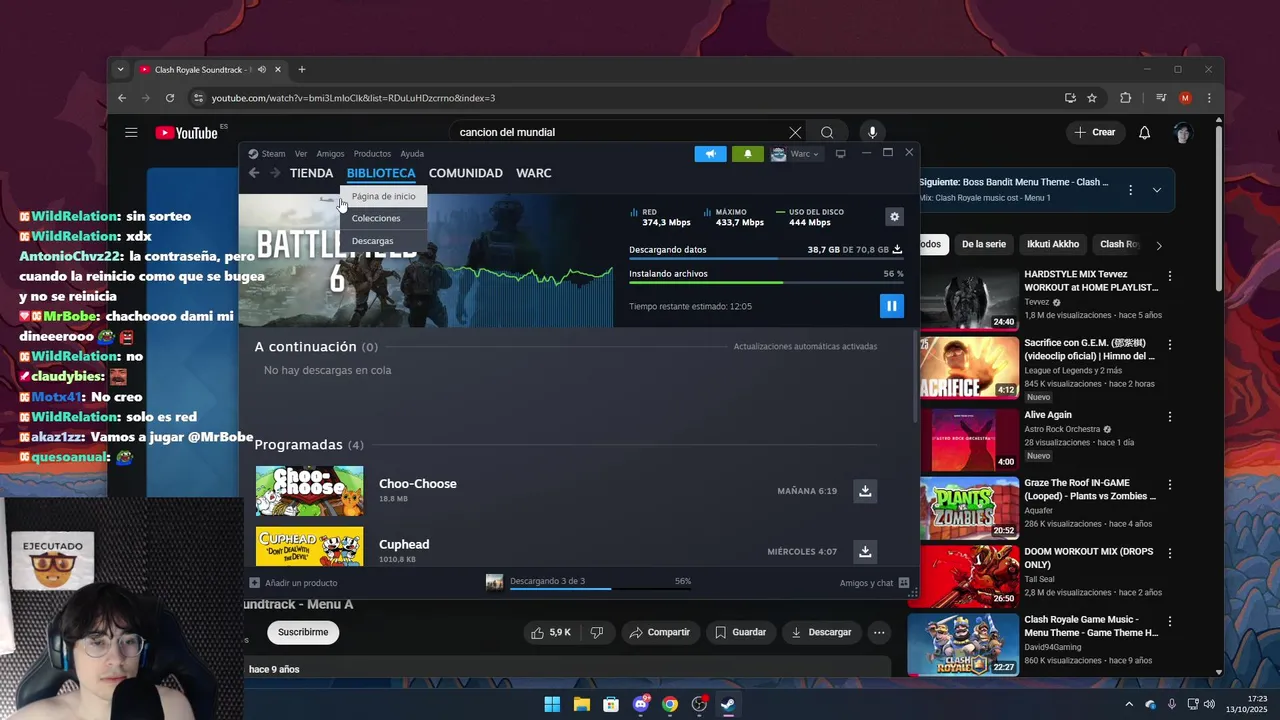
Task: Open Steam menu in Steam window
Action: tap(267, 154)
